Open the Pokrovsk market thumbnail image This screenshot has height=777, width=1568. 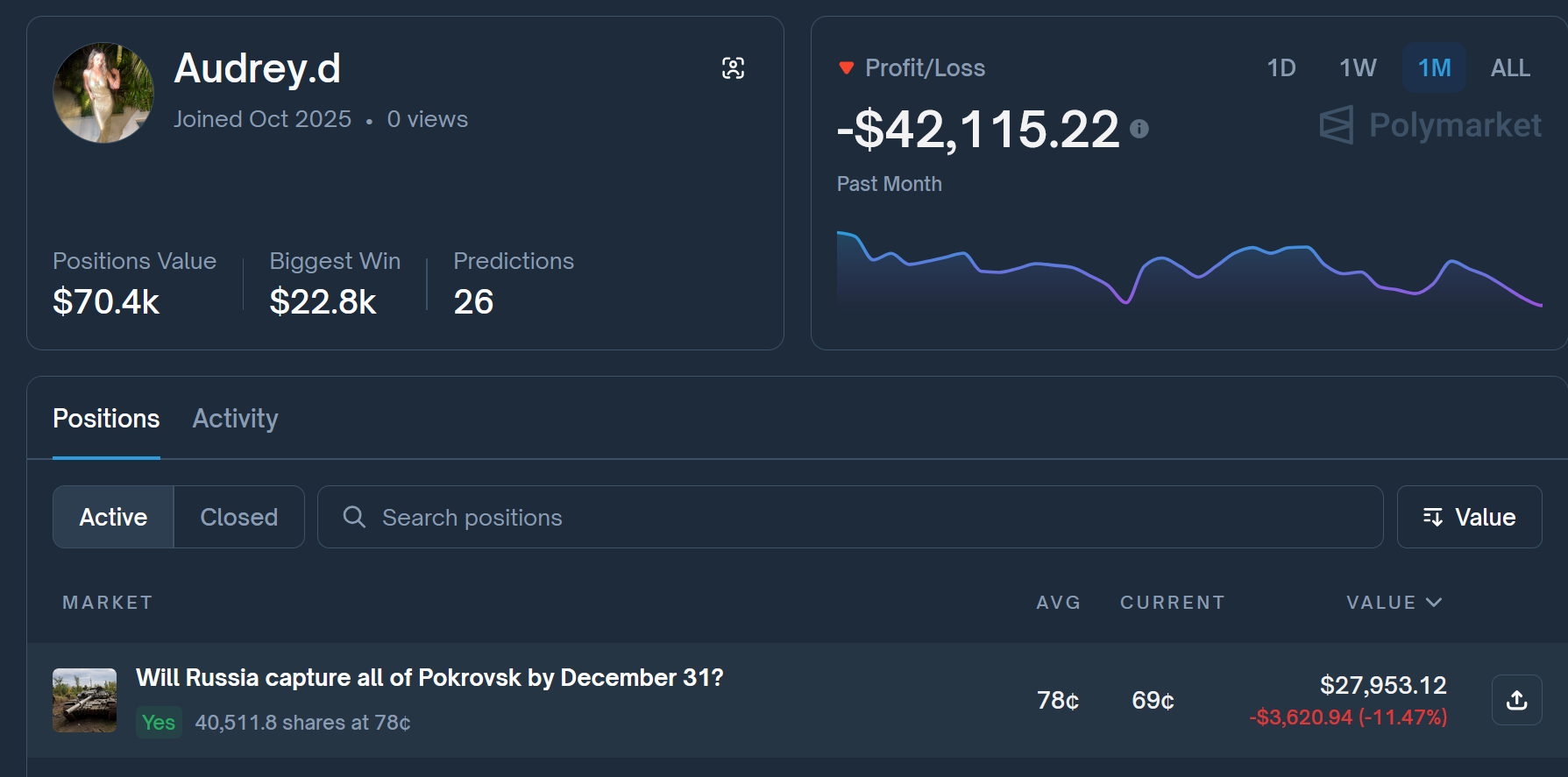click(x=85, y=700)
